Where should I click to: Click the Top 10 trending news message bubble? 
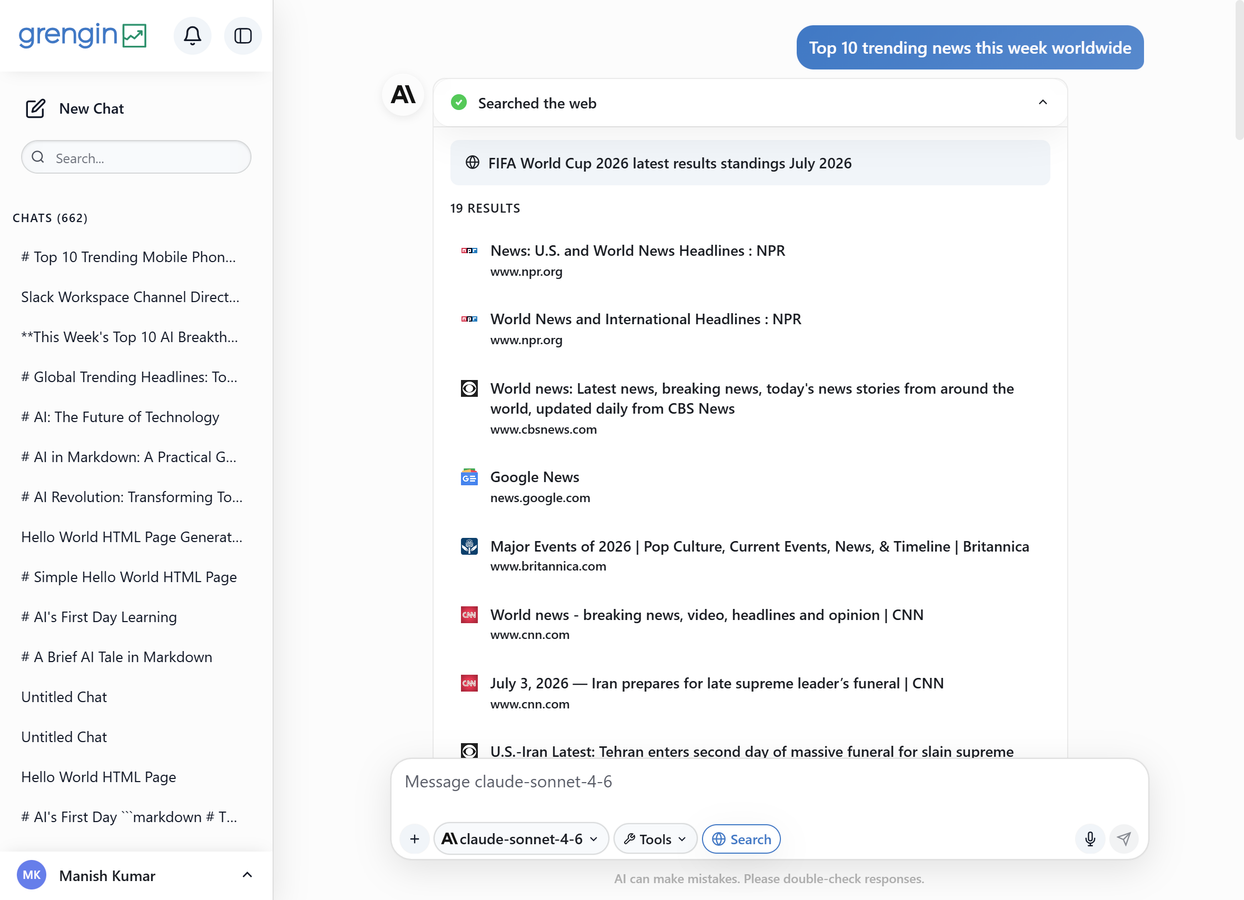970,48
